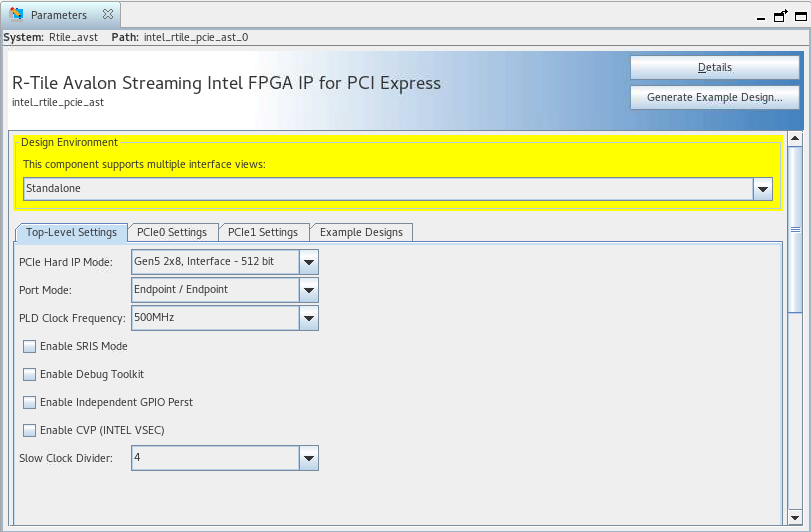Viewport: 811px width, 532px height.
Task: Open the Example Designs tab
Action: click(x=361, y=233)
